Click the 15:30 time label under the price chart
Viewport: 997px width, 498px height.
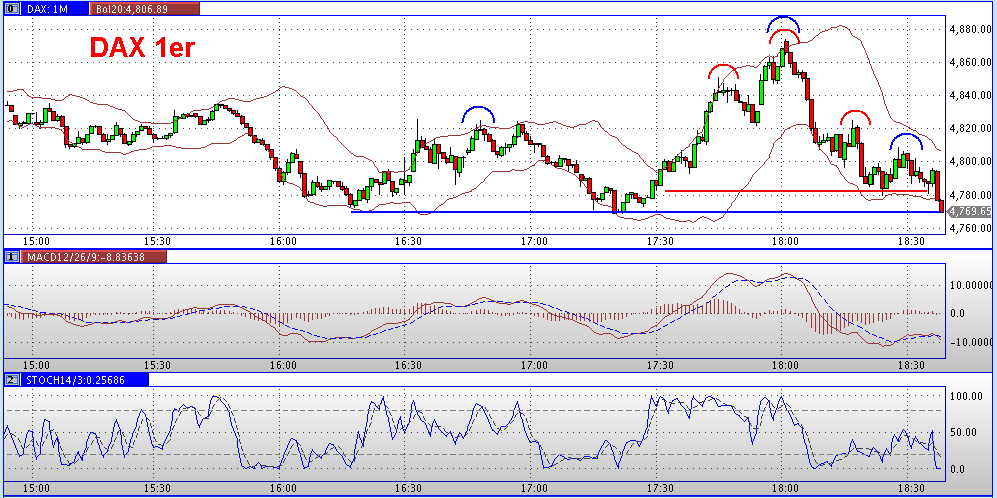[x=157, y=241]
